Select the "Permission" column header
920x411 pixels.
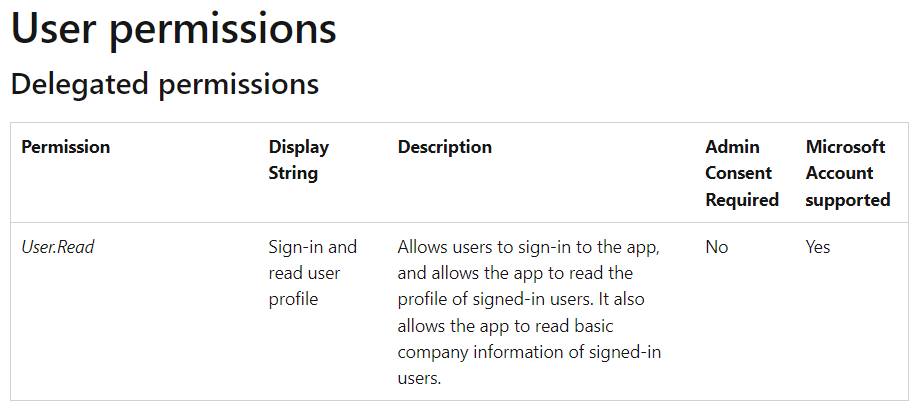tap(66, 147)
